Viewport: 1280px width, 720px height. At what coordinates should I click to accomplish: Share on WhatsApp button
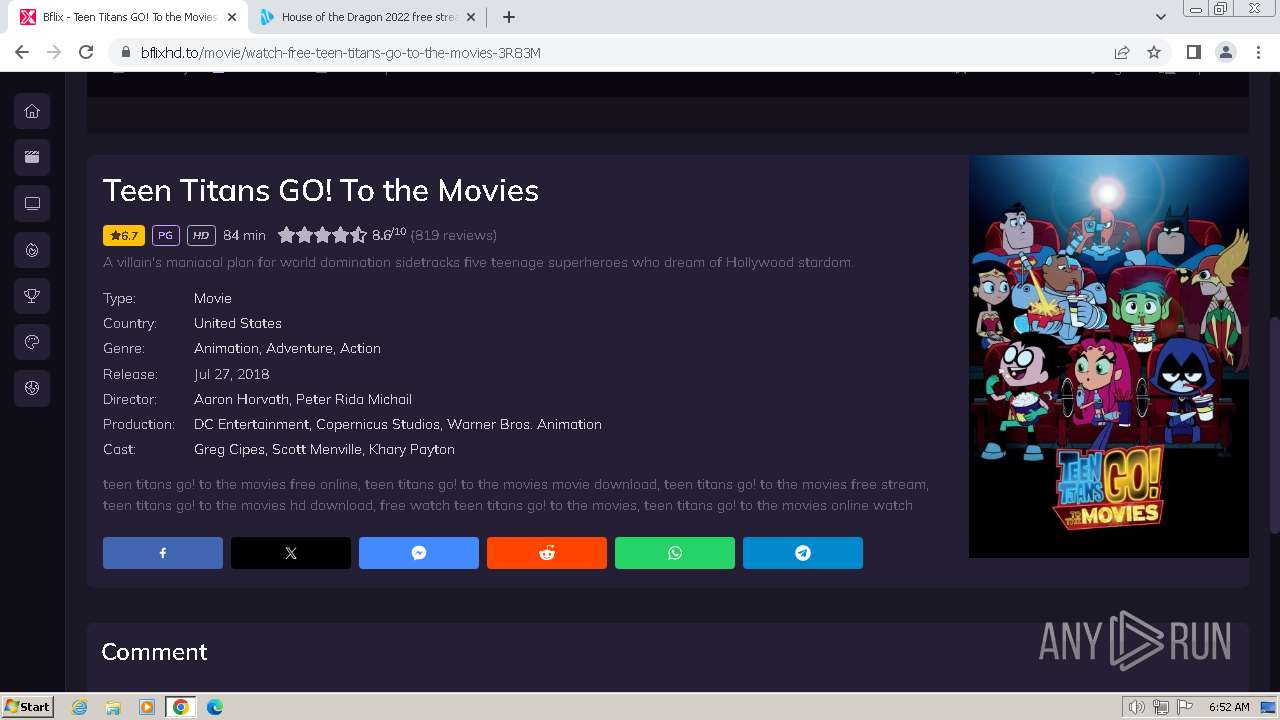pyautogui.click(x=675, y=553)
